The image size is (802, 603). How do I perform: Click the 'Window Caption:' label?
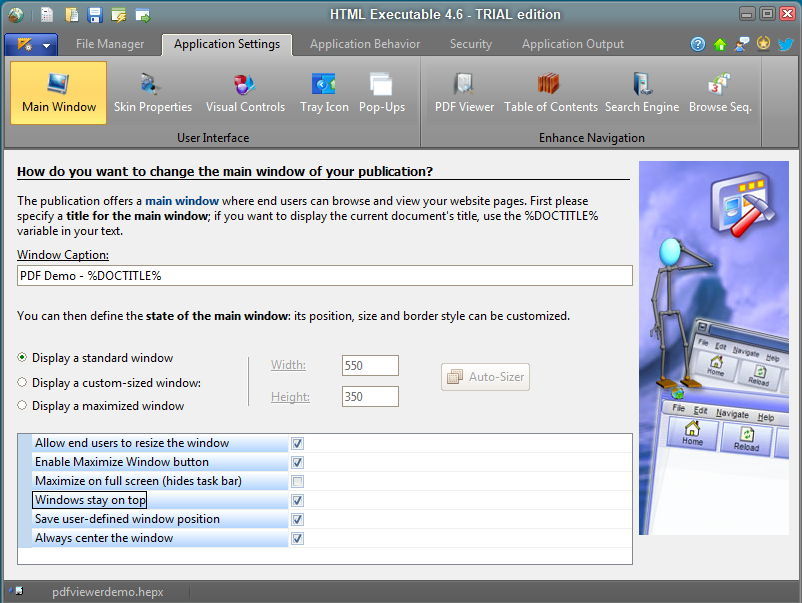pos(63,255)
